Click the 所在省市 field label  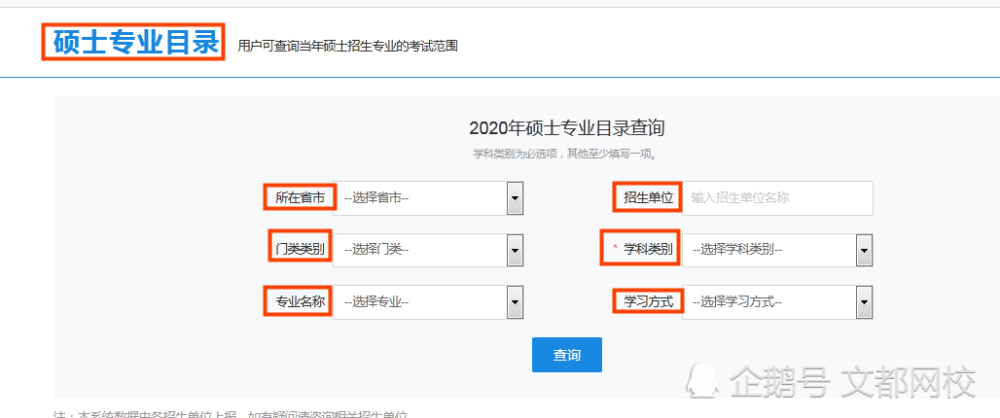pyautogui.click(x=300, y=198)
